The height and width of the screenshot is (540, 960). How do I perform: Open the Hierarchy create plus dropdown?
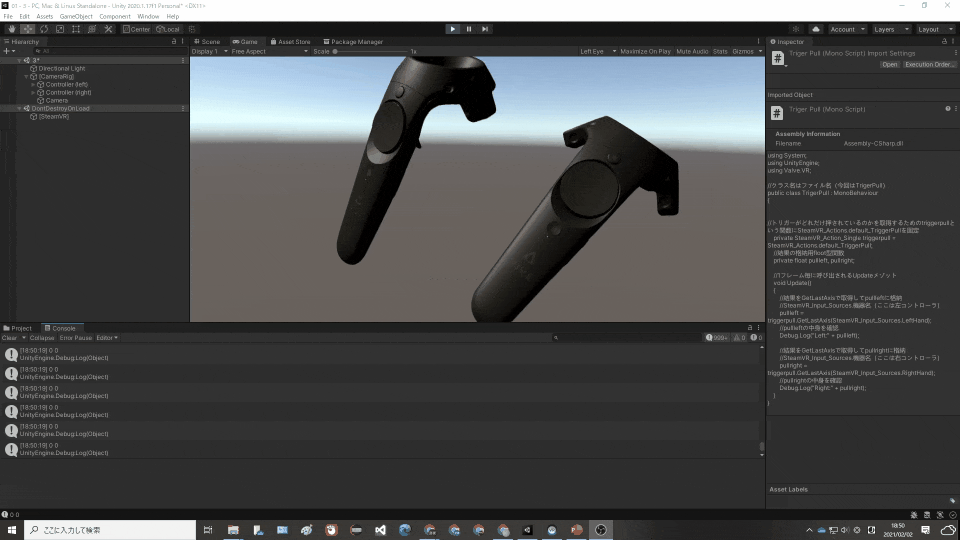9,51
